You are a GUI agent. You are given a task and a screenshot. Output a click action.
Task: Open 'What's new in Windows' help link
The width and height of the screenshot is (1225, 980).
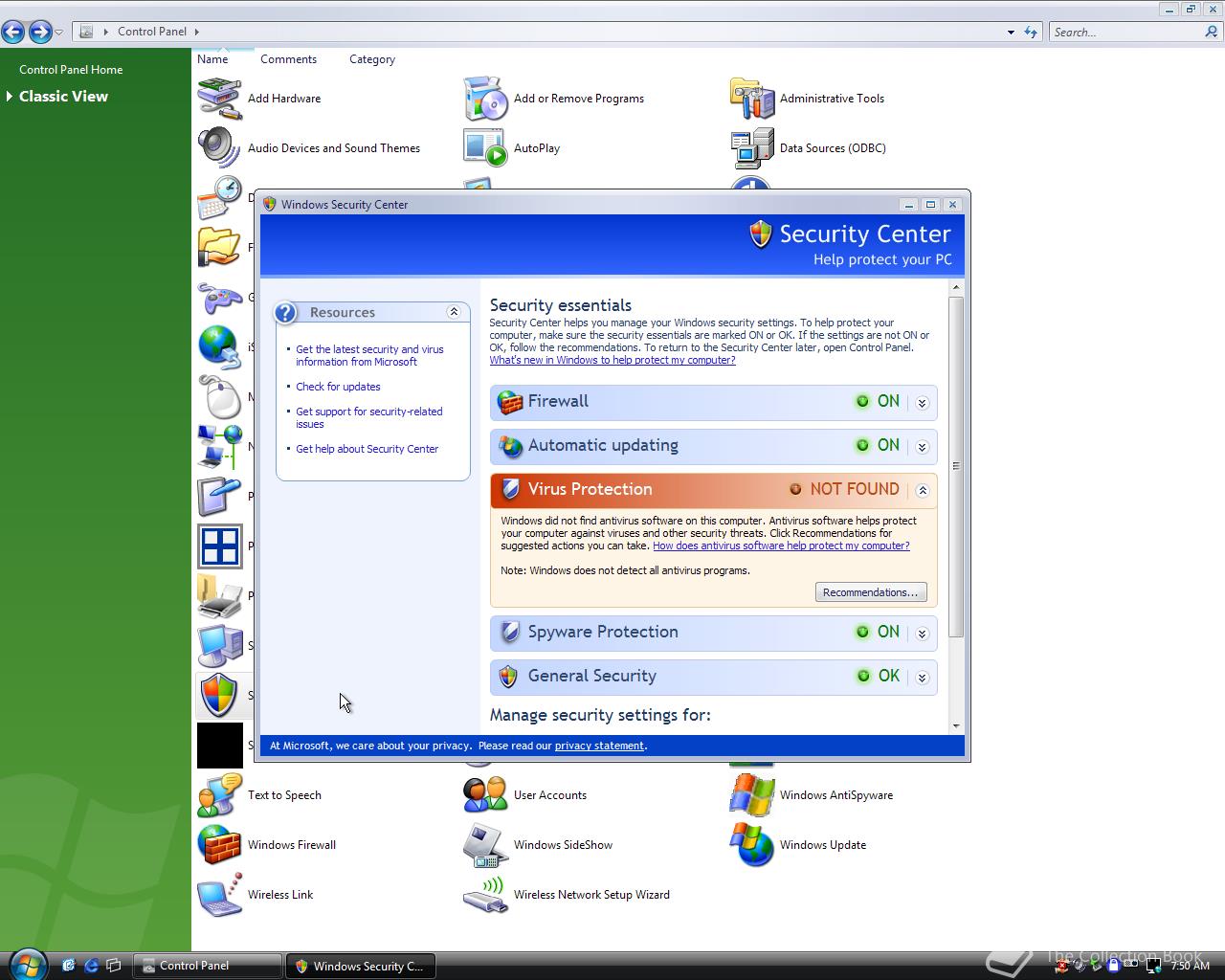(x=612, y=360)
